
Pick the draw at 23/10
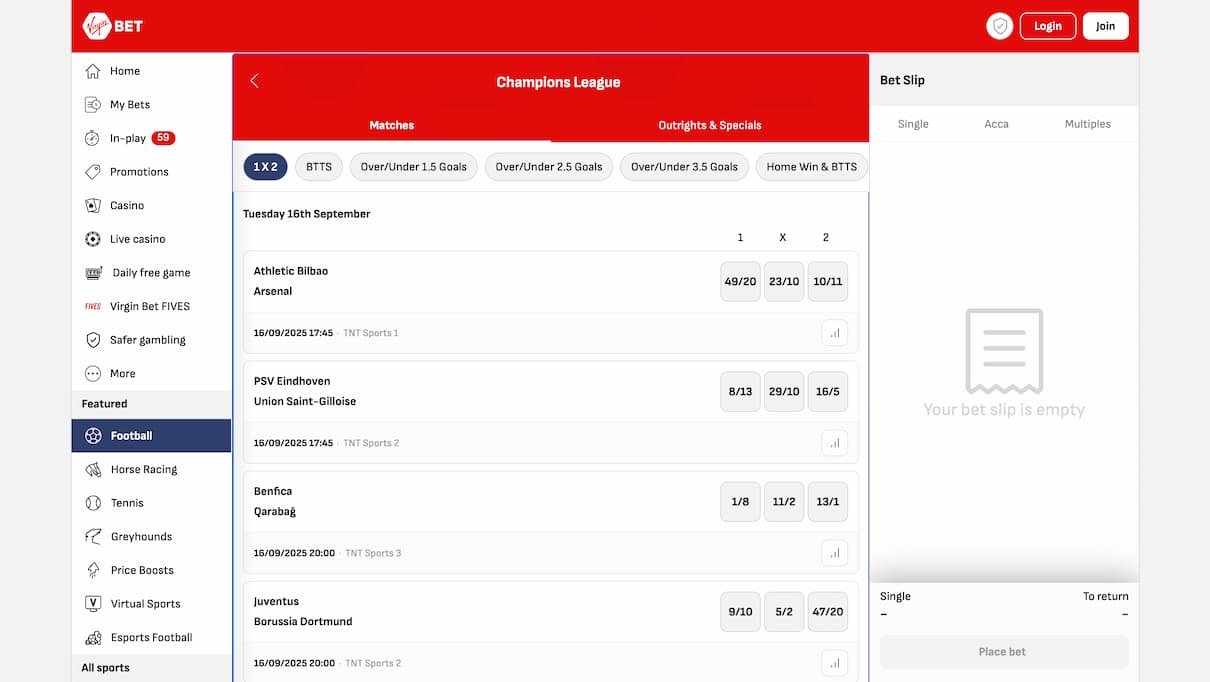784,282
